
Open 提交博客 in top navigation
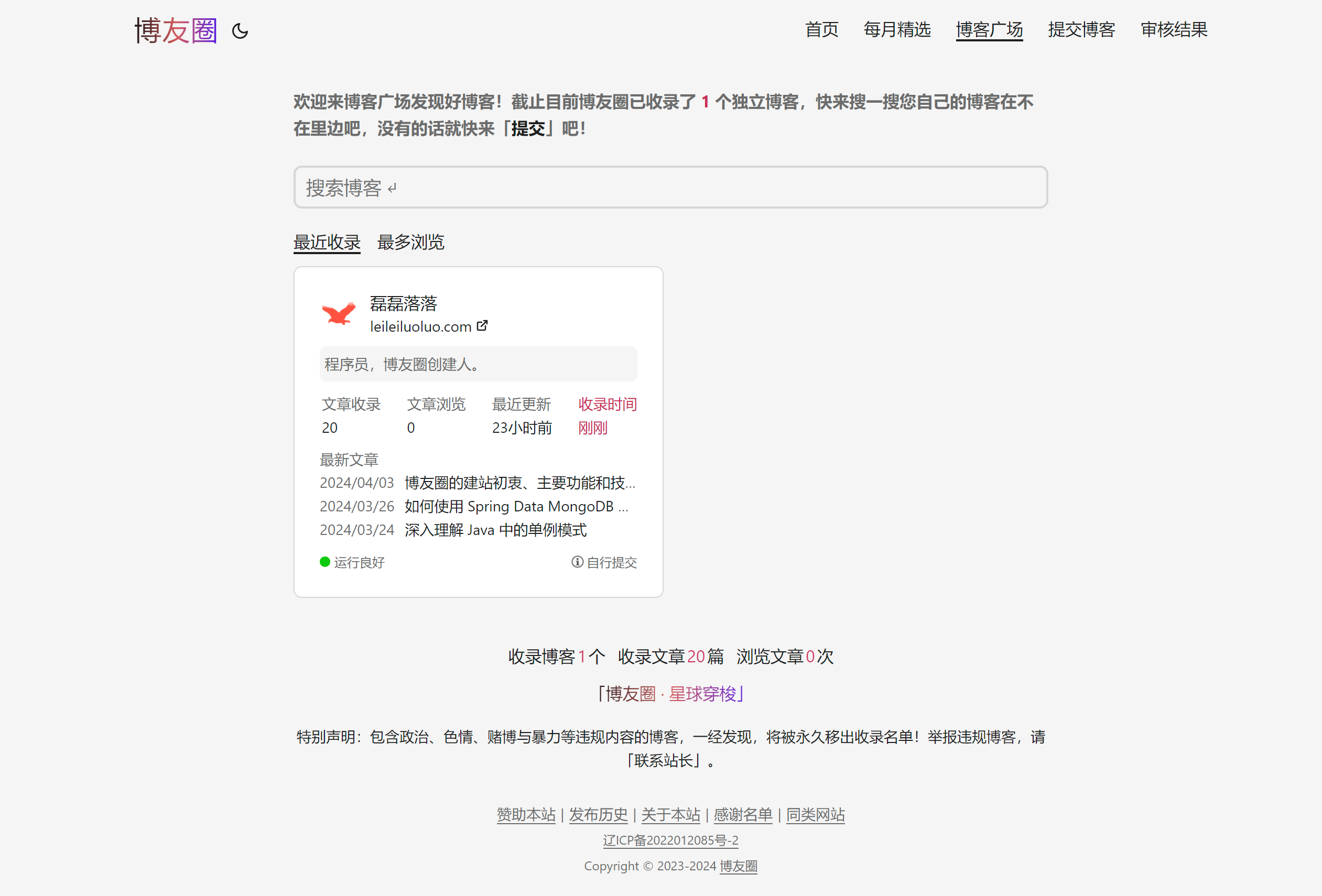tap(1081, 29)
